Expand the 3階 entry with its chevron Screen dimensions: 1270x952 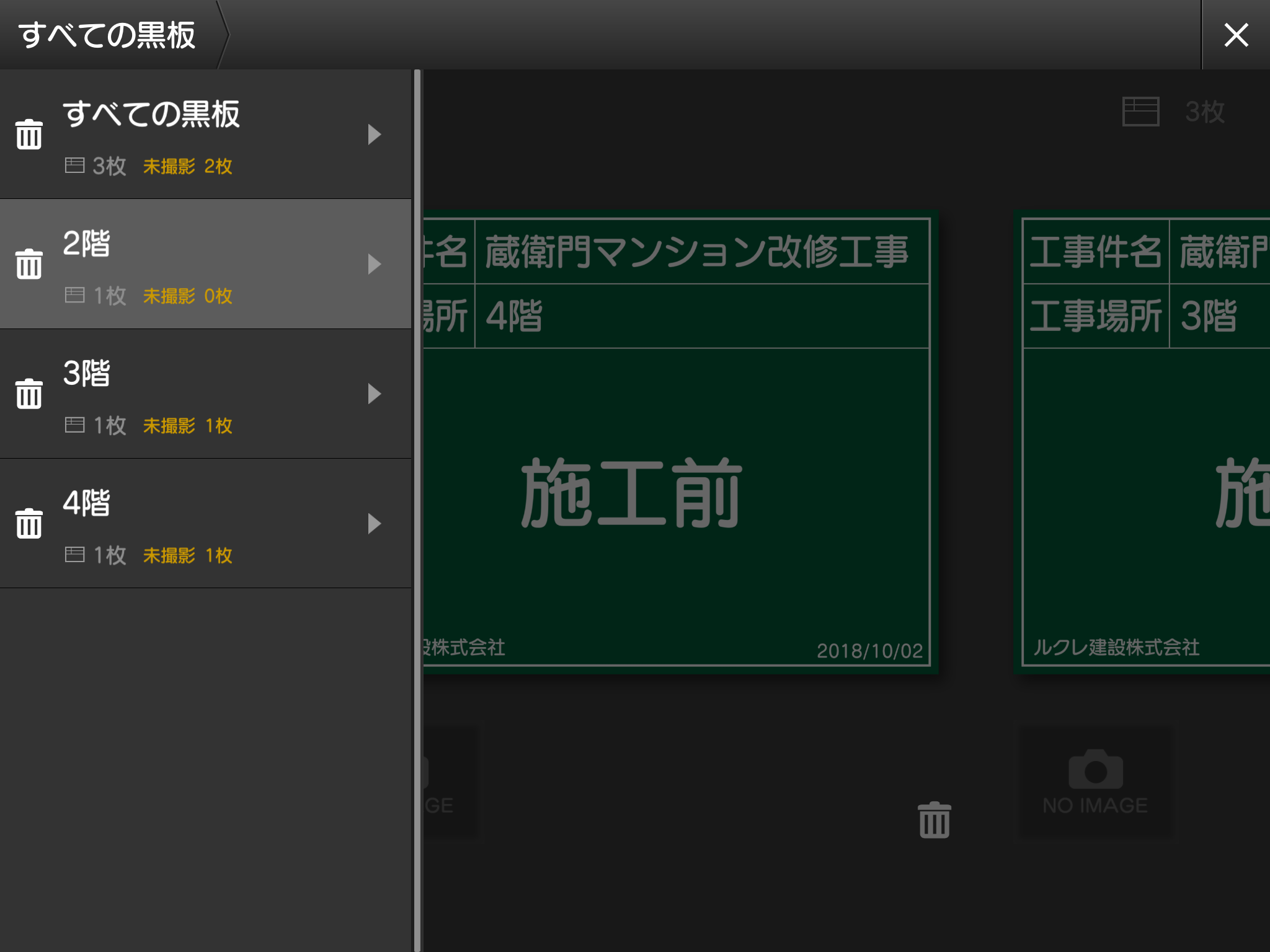tap(375, 392)
